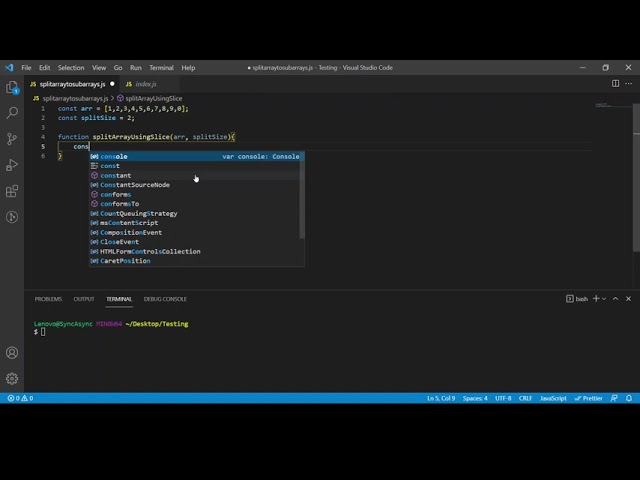Split the editor right
This screenshot has height=480, width=640.
[x=615, y=84]
